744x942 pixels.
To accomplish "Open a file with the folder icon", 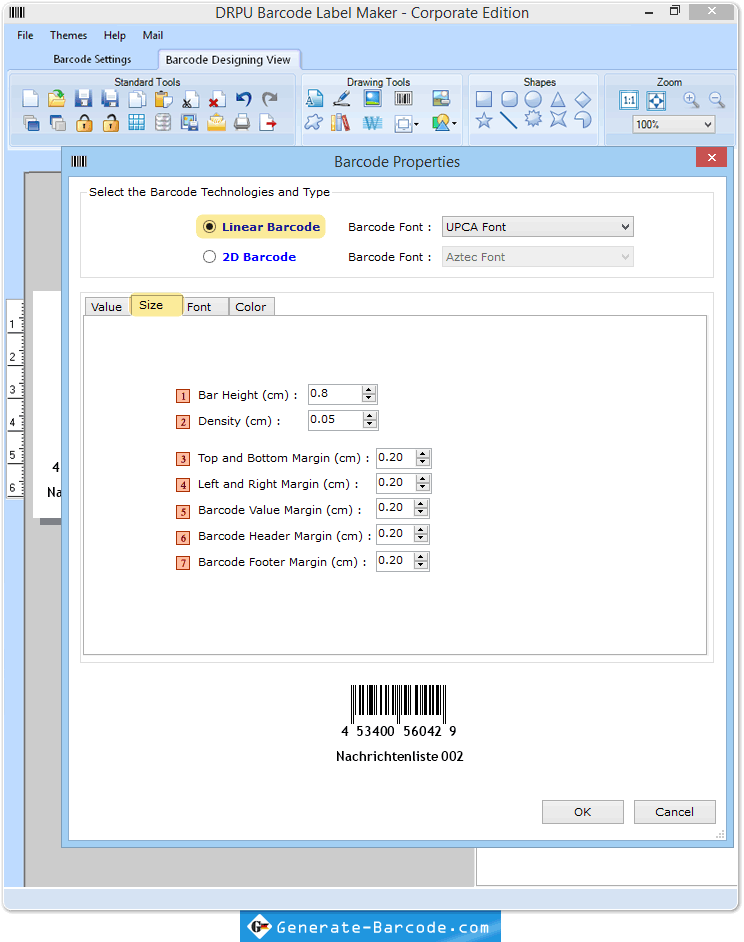I will coord(56,99).
